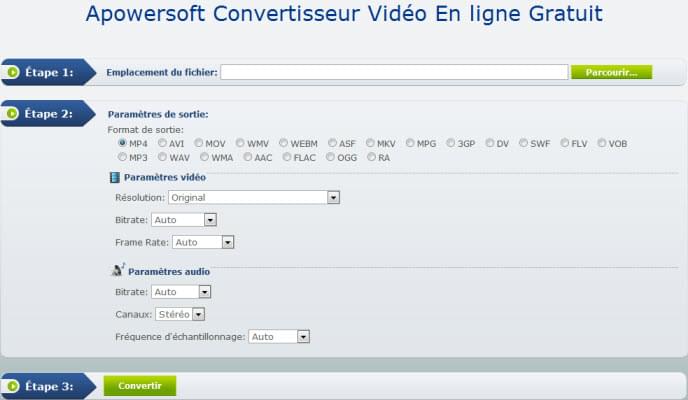Choose the DV format option
The width and height of the screenshot is (688, 400).
[x=490, y=143]
